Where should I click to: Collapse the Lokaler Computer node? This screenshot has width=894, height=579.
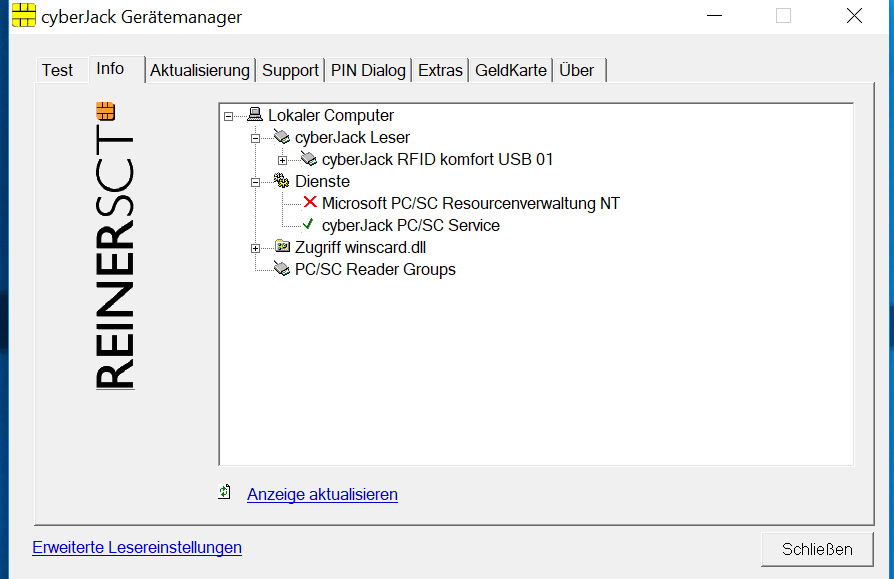pyautogui.click(x=229, y=116)
